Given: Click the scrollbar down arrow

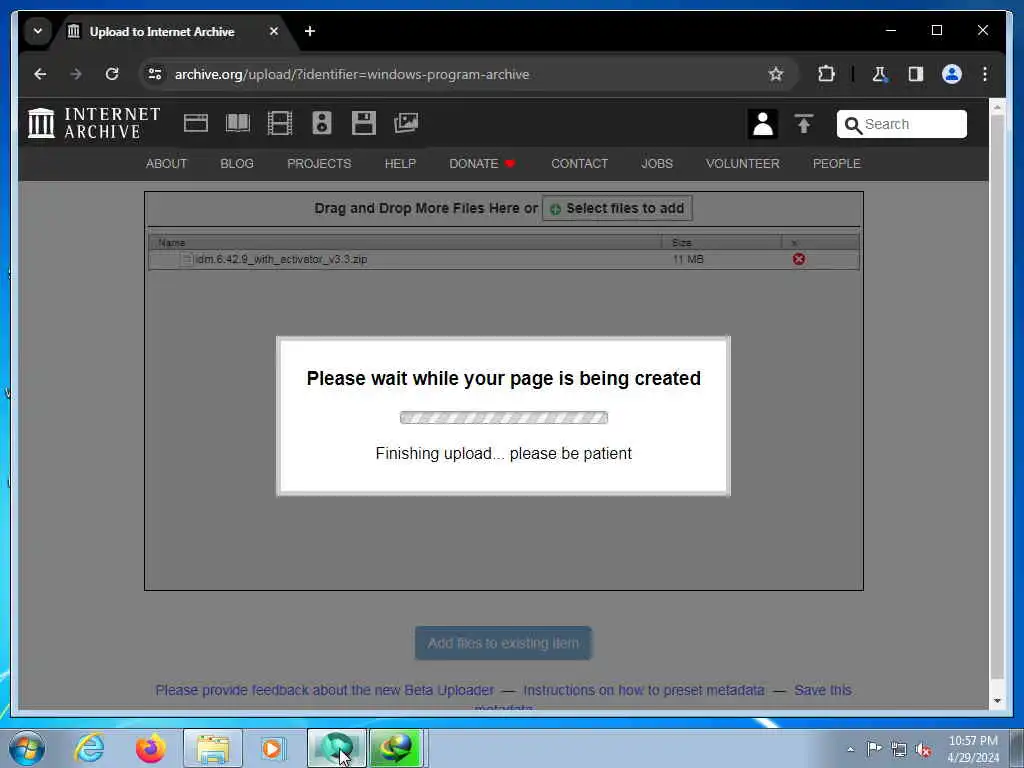Looking at the screenshot, I should point(997,701).
